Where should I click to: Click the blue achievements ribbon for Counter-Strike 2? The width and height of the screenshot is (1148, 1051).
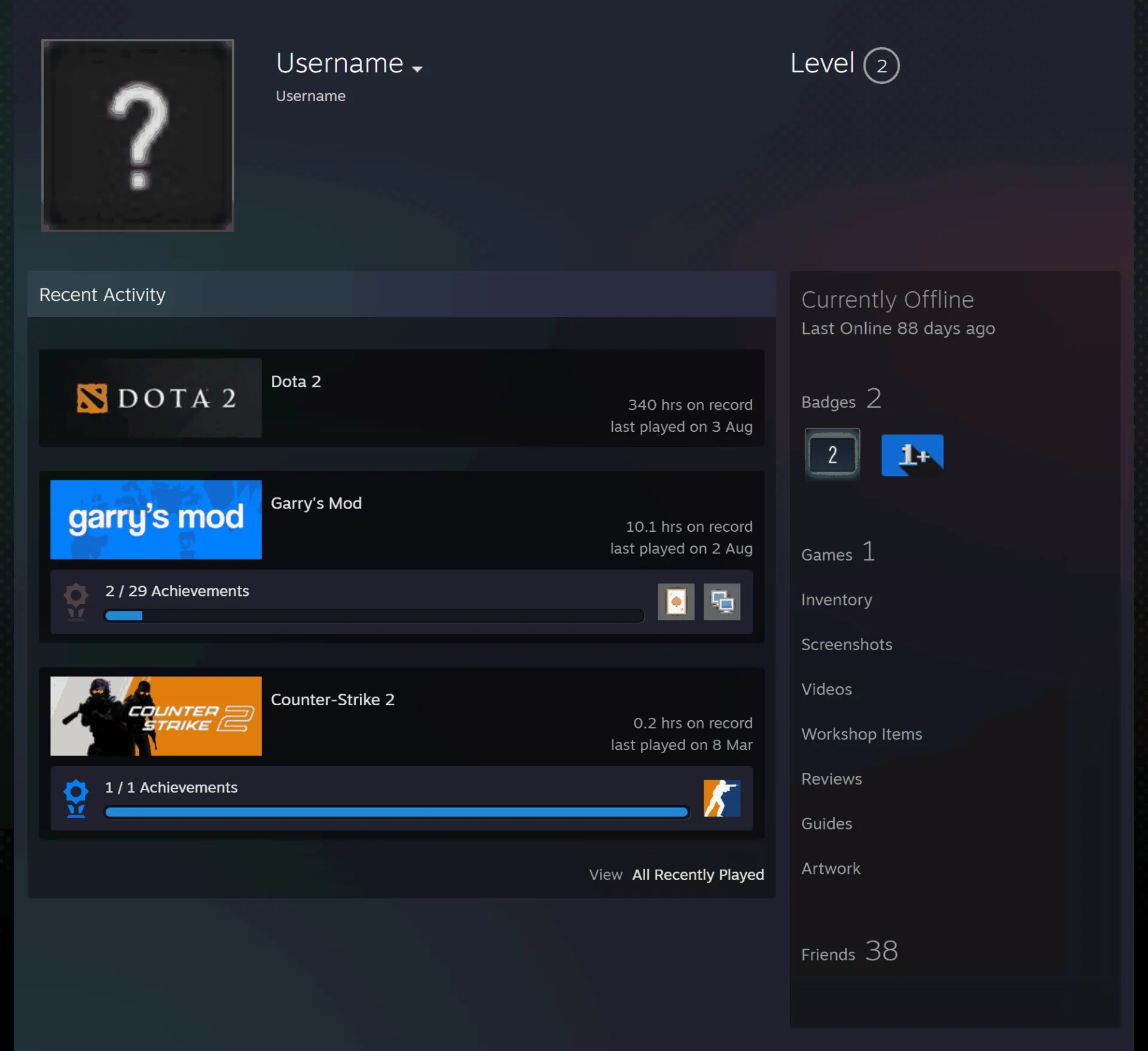[76, 798]
